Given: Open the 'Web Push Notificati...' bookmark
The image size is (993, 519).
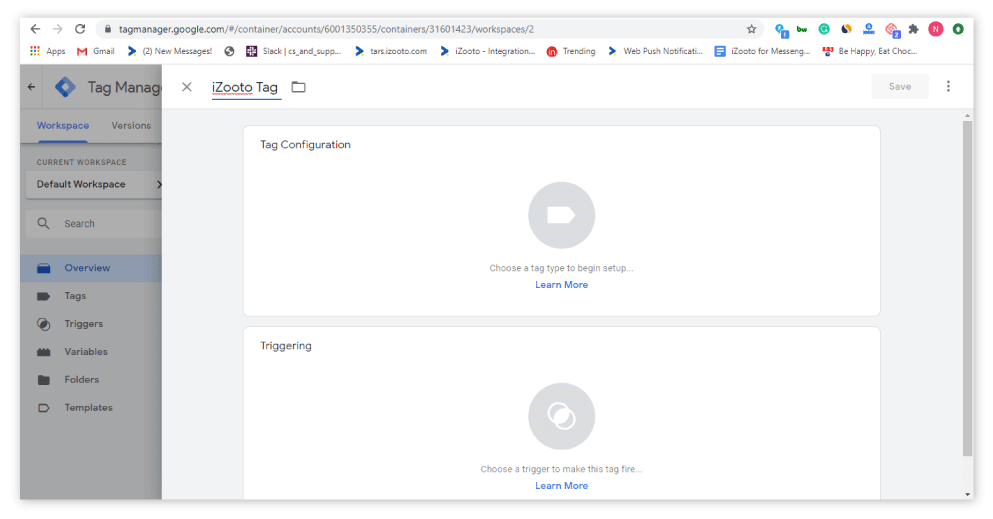Looking at the screenshot, I should (655, 51).
